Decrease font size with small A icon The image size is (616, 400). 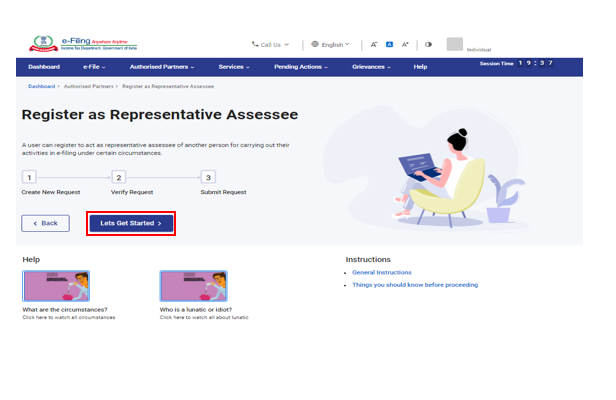pos(374,45)
